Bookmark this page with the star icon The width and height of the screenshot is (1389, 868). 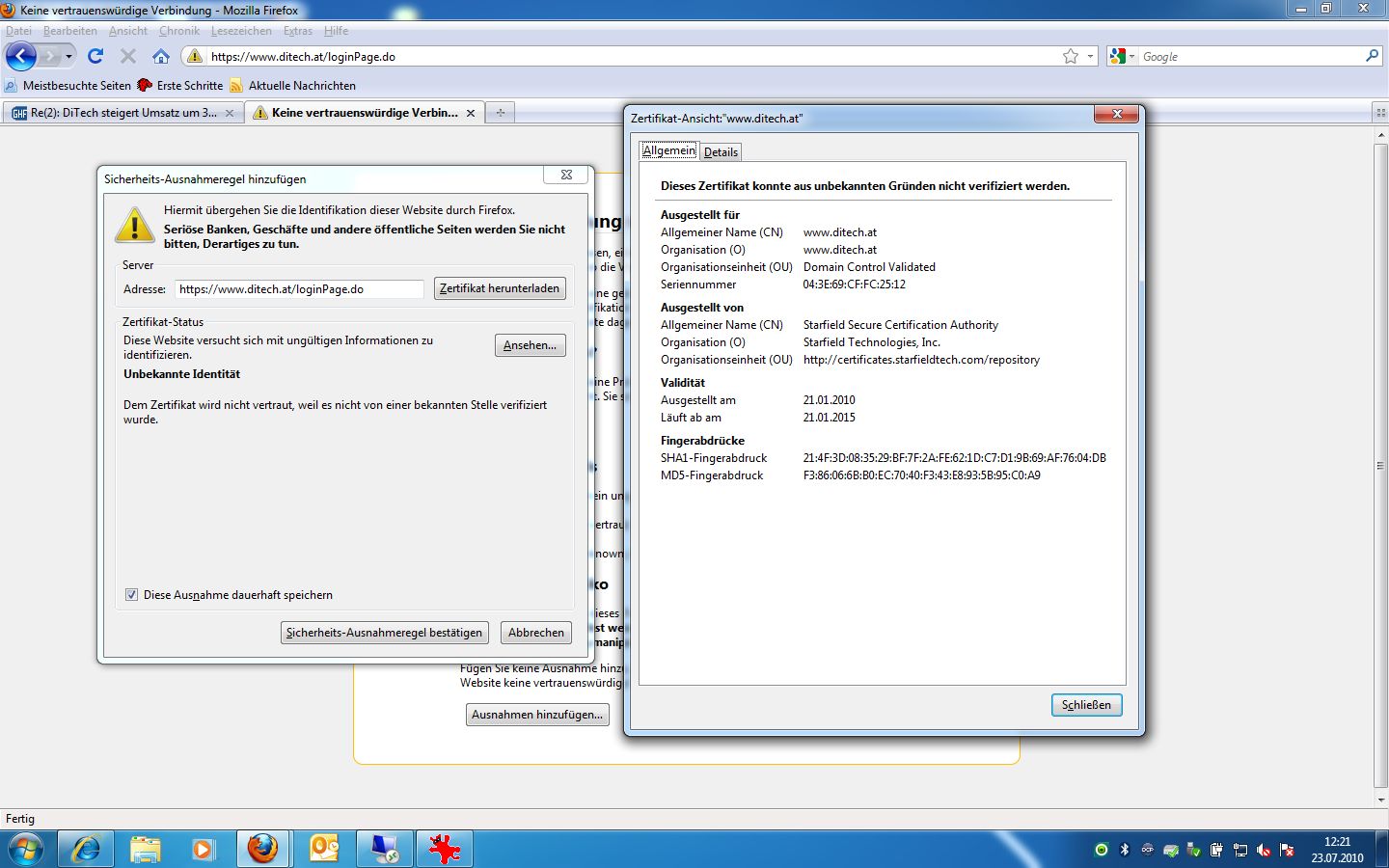[x=1070, y=56]
